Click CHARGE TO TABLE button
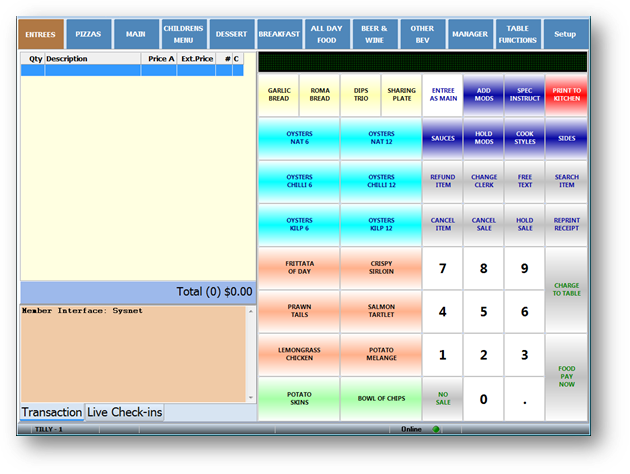Image resolution: width=630 pixels, height=474 pixels. [x=566, y=290]
